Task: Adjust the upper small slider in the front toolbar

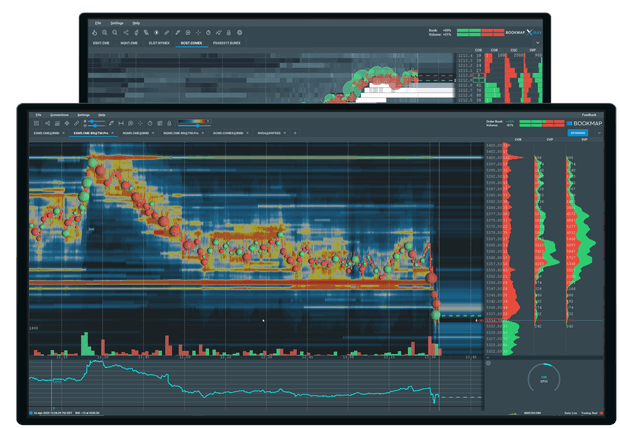Action: point(96,121)
